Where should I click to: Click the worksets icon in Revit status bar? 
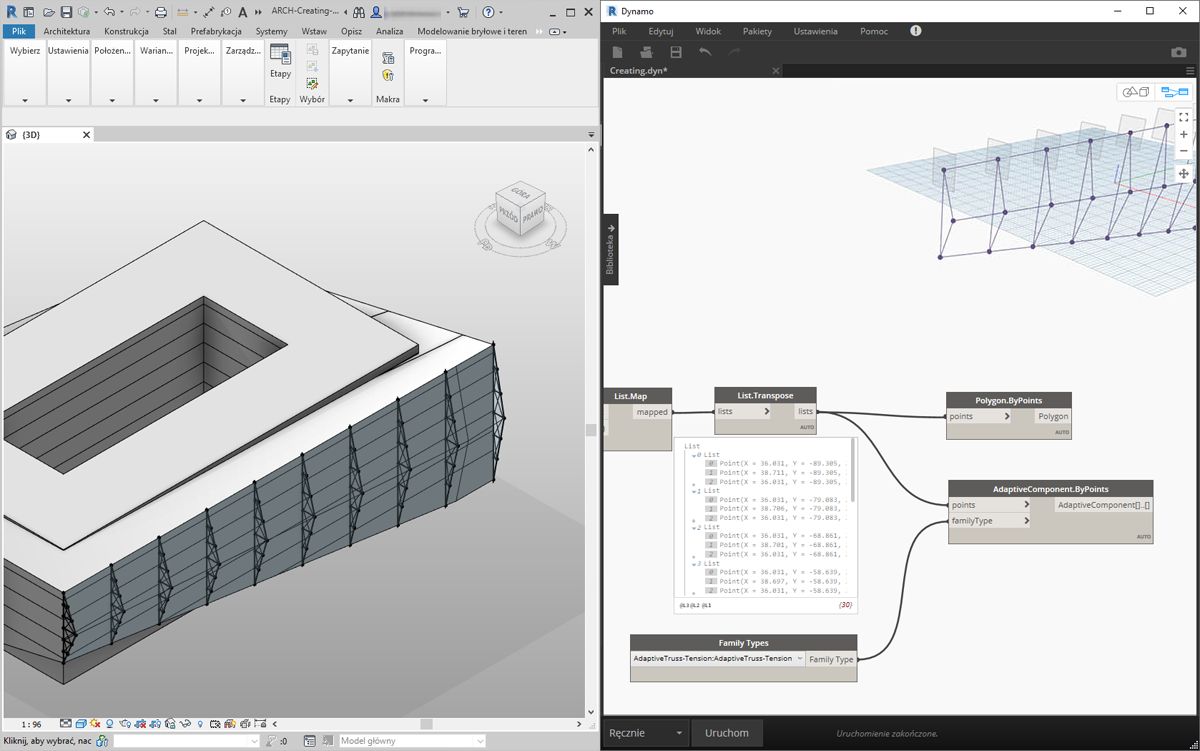pyautogui.click(x=102, y=741)
